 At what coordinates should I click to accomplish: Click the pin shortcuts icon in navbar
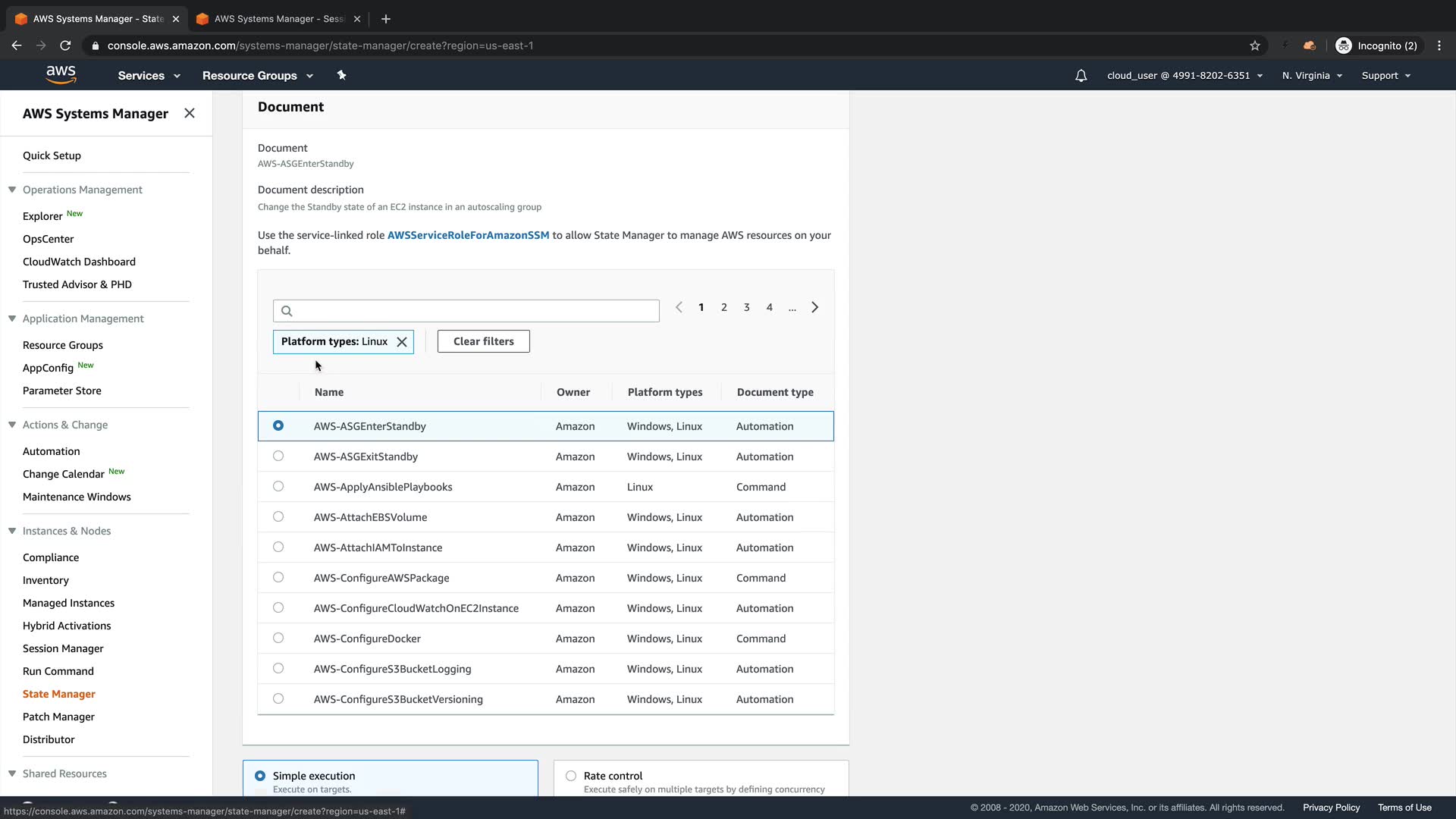click(x=341, y=75)
